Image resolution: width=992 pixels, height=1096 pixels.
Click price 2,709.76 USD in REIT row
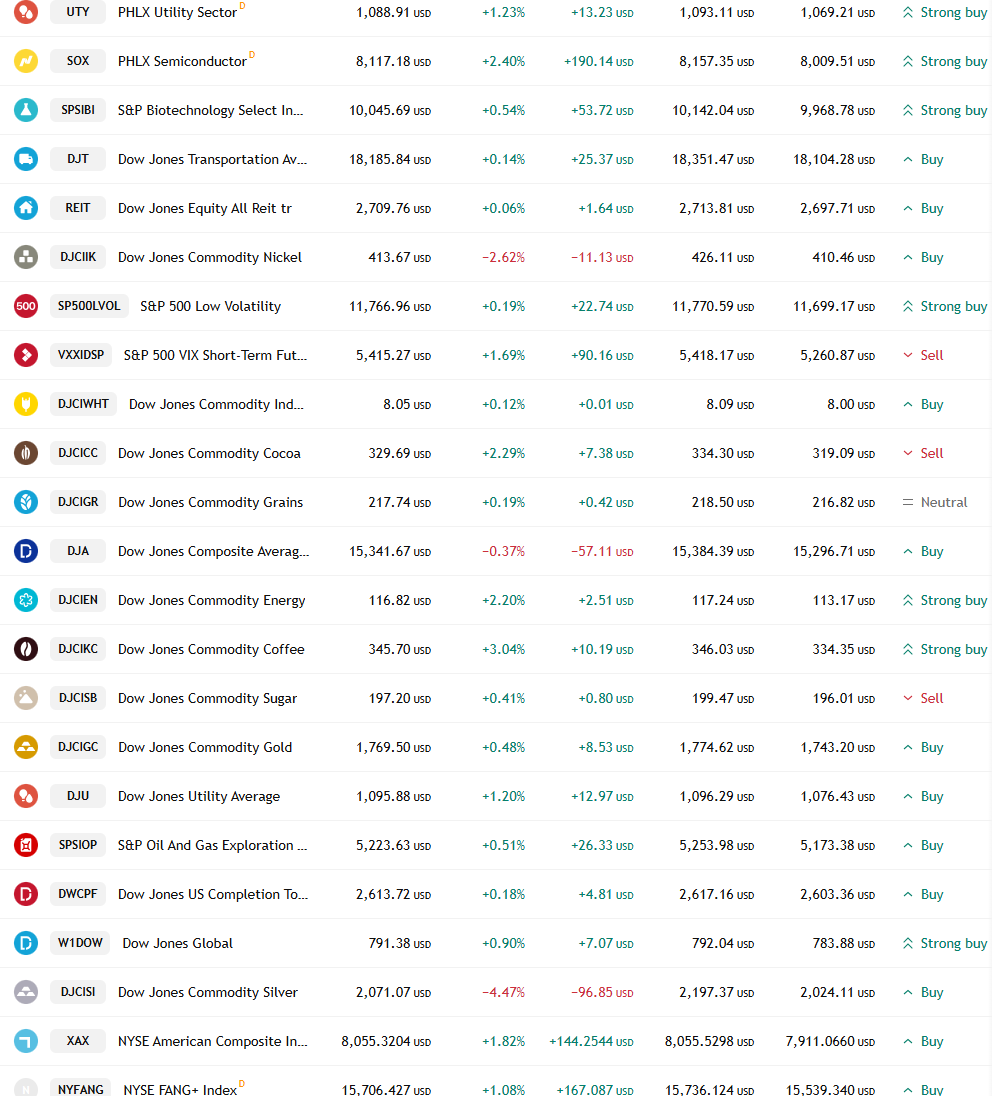pyautogui.click(x=394, y=208)
